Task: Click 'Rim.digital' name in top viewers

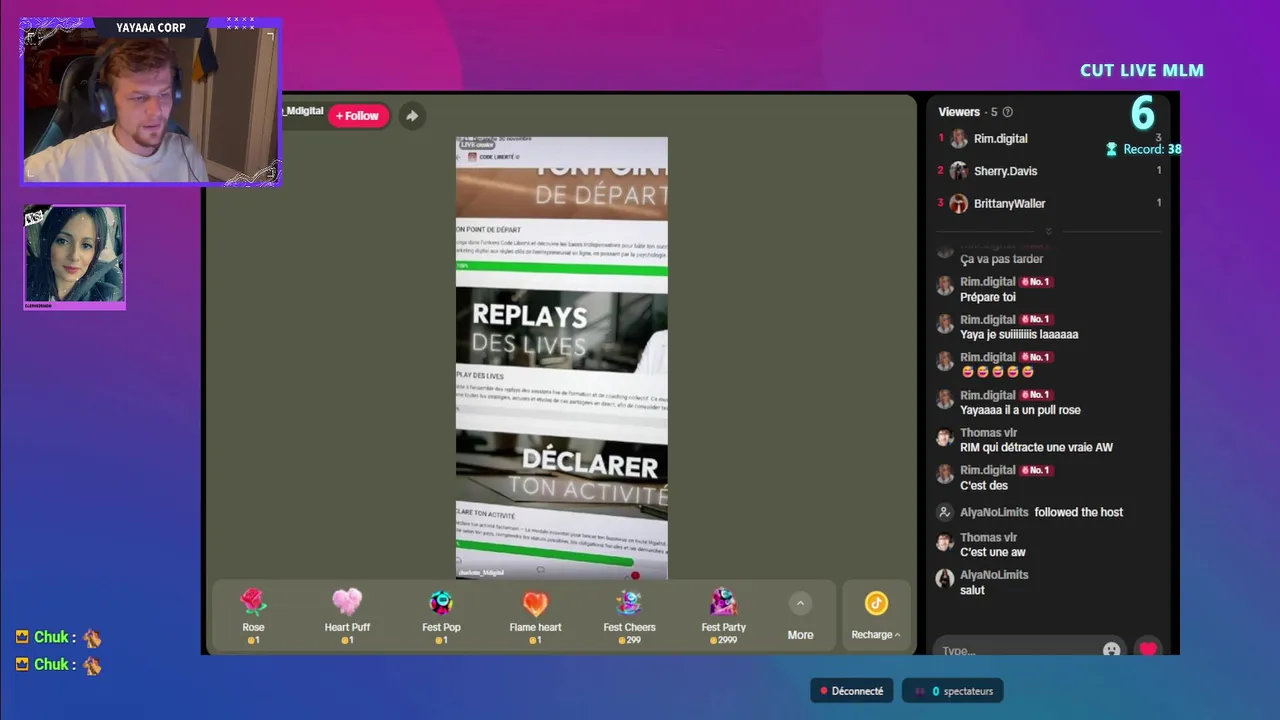Action: [x=1001, y=139]
